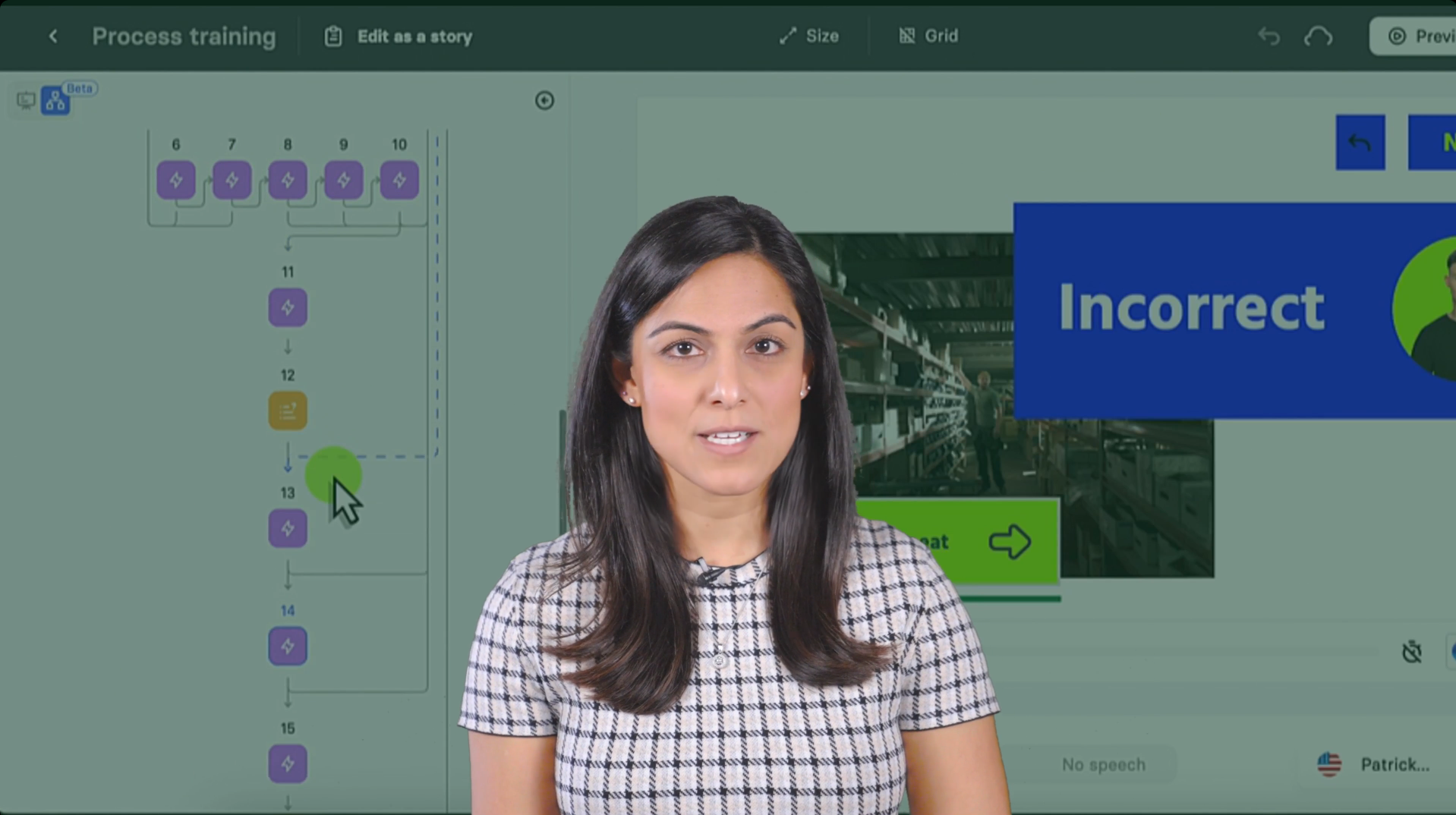
Task: Toggle the Grid option
Action: (x=928, y=36)
